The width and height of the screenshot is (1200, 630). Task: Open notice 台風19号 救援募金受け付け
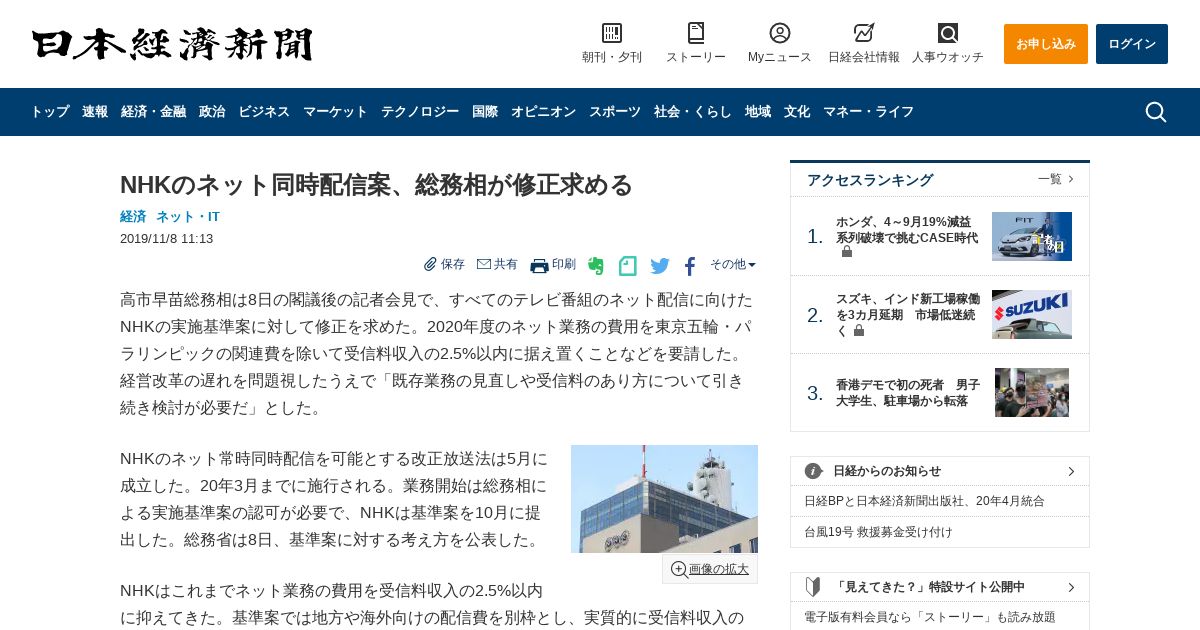878,532
